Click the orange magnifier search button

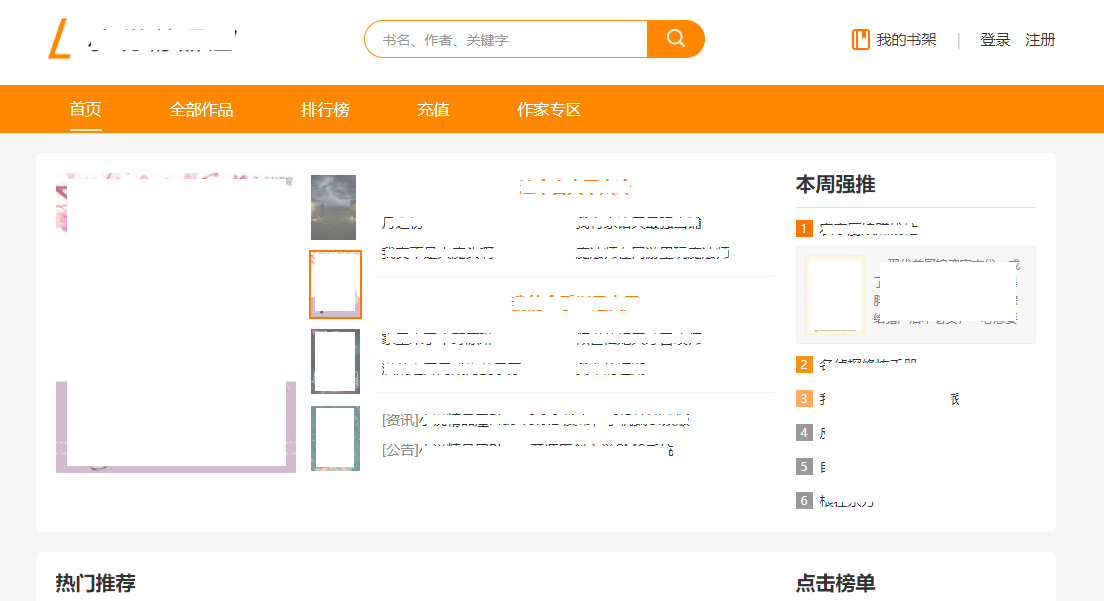coord(676,39)
